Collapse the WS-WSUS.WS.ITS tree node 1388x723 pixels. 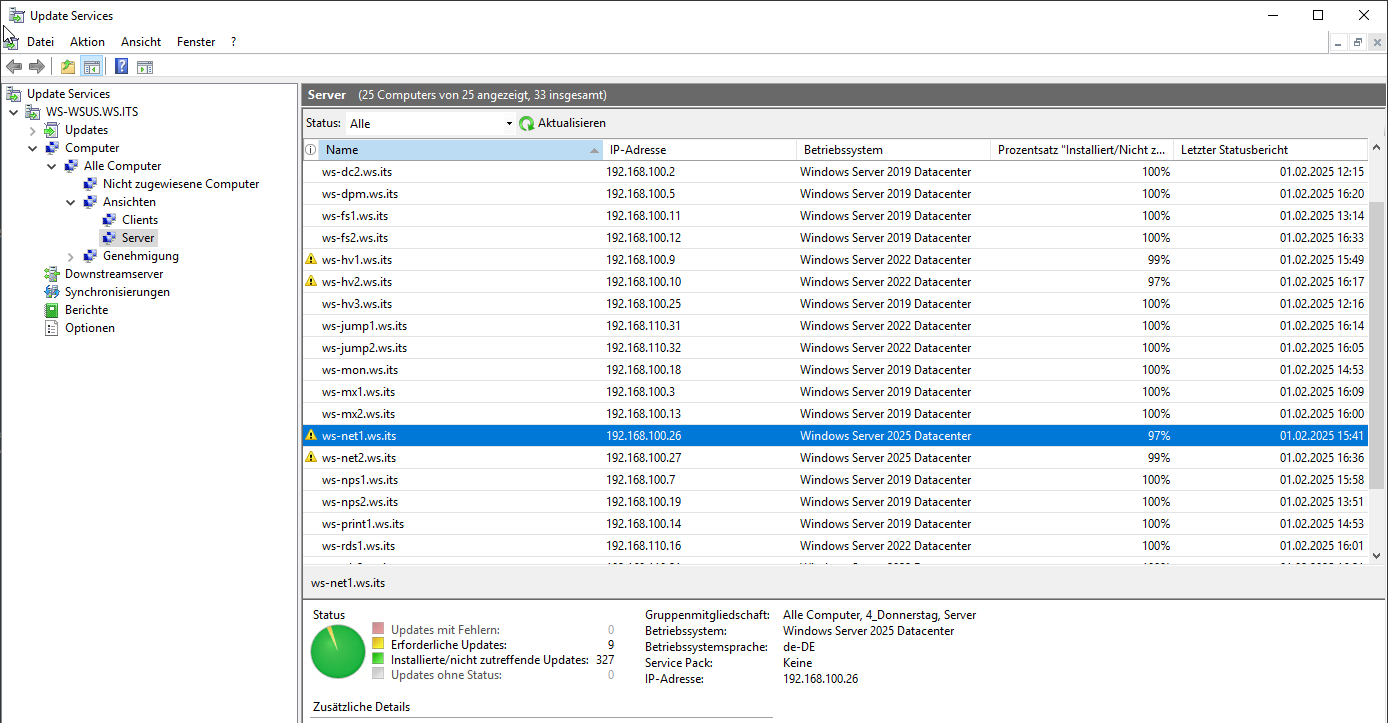[14, 112]
